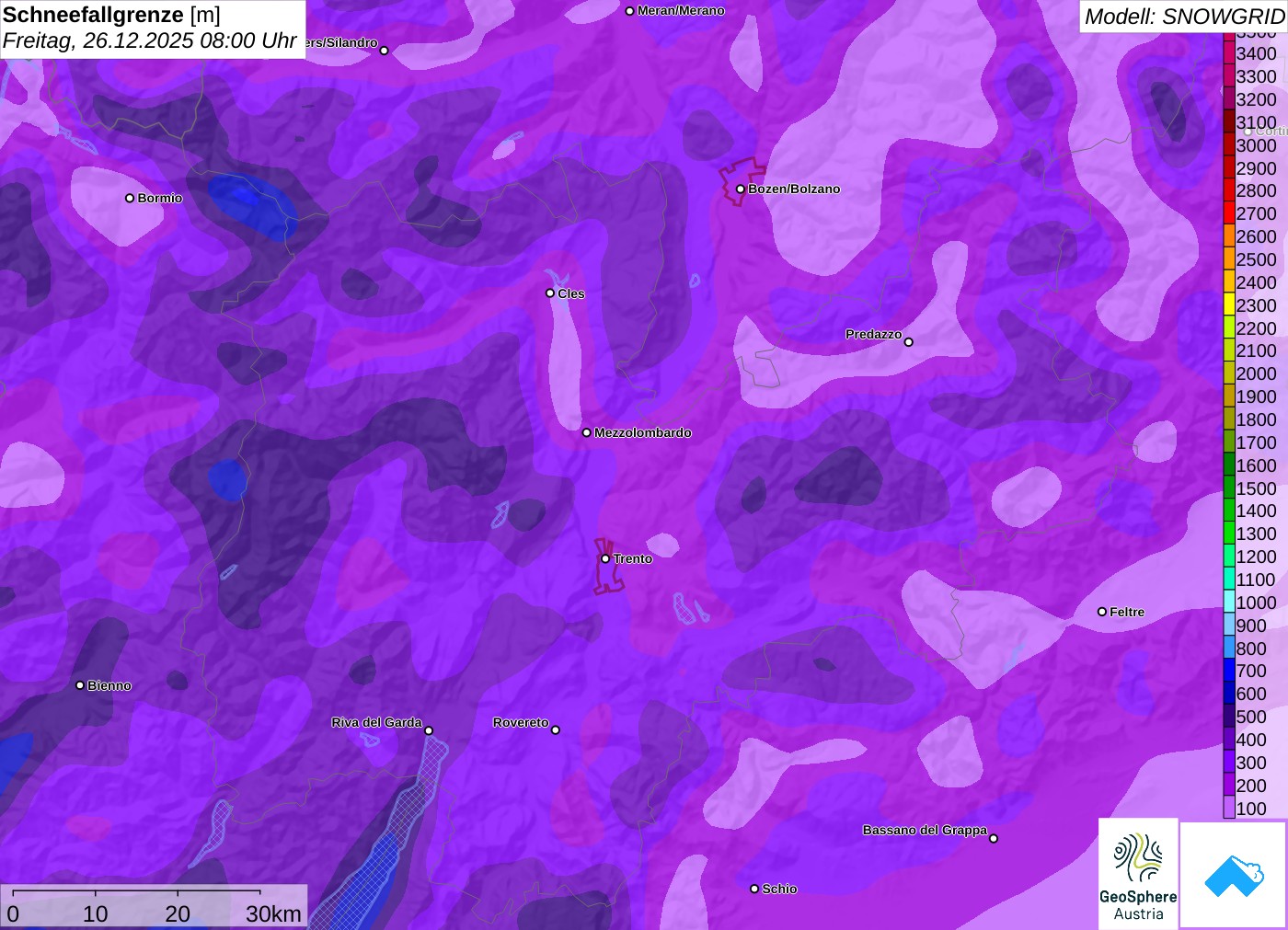This screenshot has height=930, width=1288.
Task: Click the Bozen/Bolzano marker dot
Action: coord(740,189)
